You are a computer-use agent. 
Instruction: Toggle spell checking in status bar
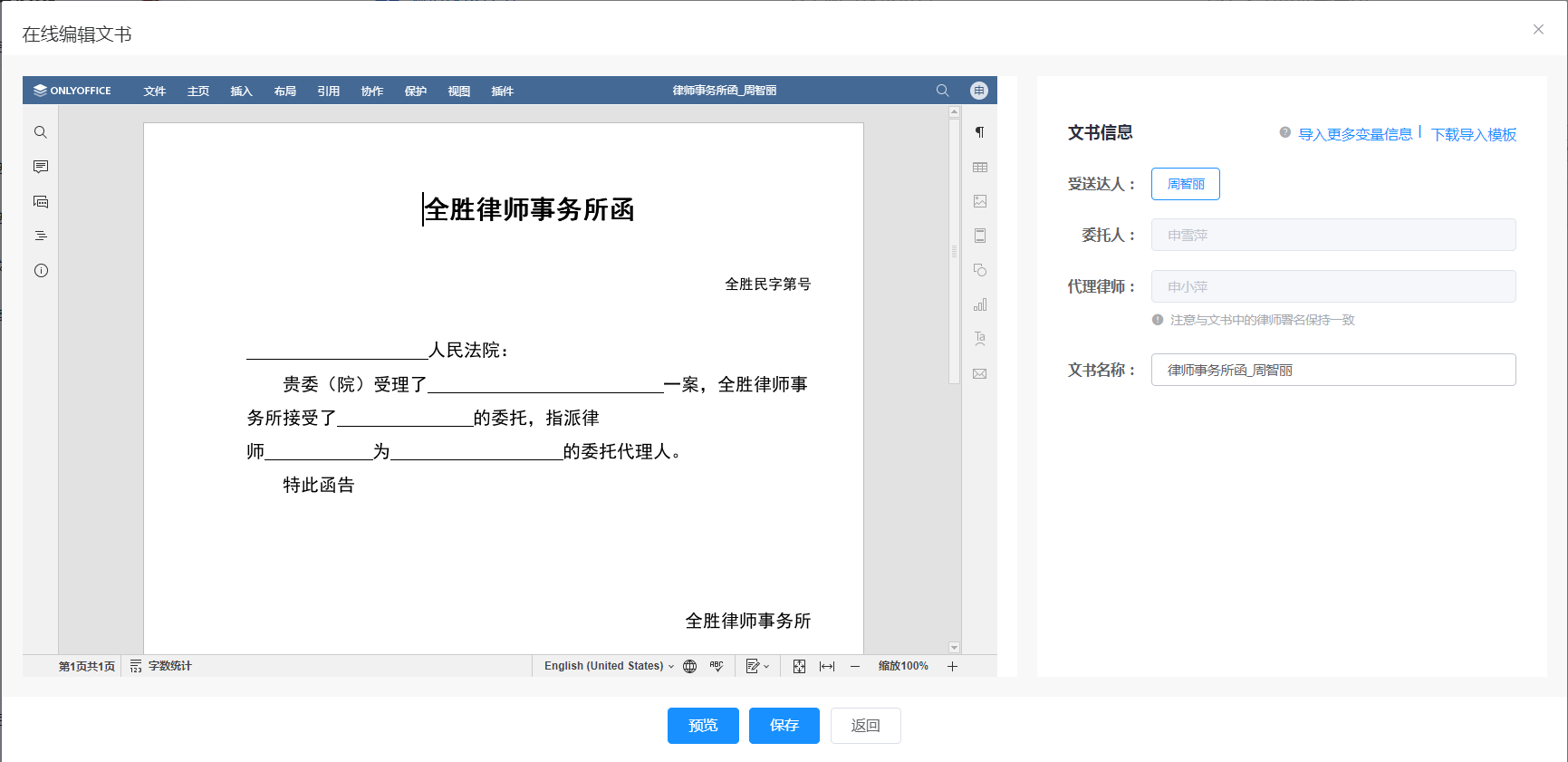click(x=717, y=666)
